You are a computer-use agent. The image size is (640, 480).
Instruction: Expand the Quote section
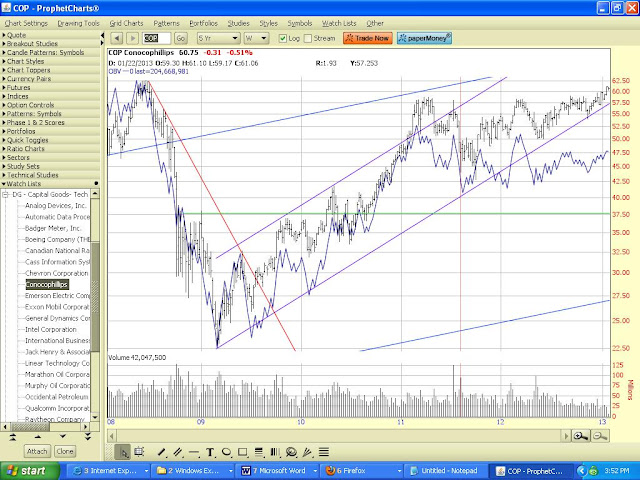pos(50,35)
